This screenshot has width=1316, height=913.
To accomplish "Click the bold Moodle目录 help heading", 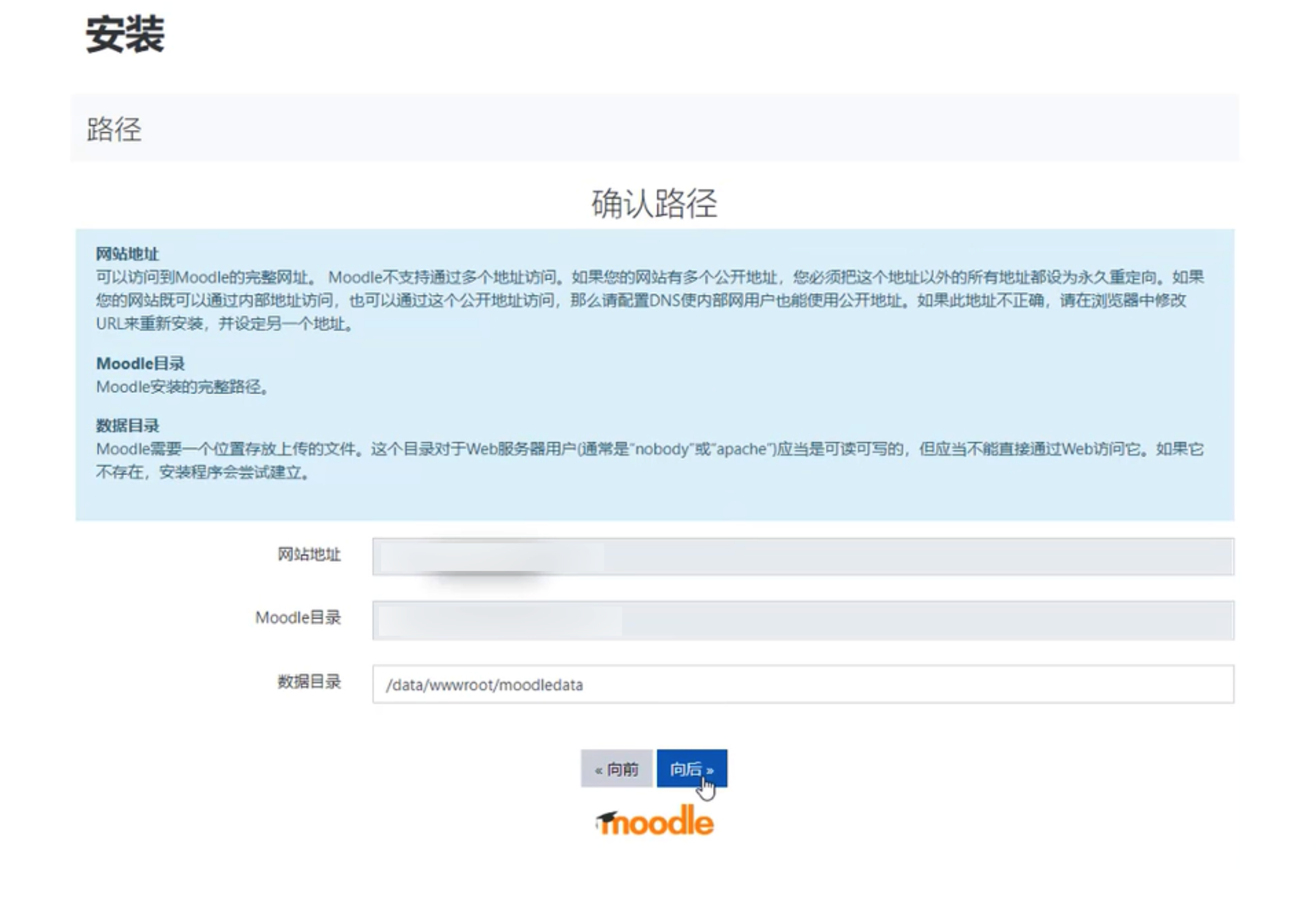I will pos(140,363).
